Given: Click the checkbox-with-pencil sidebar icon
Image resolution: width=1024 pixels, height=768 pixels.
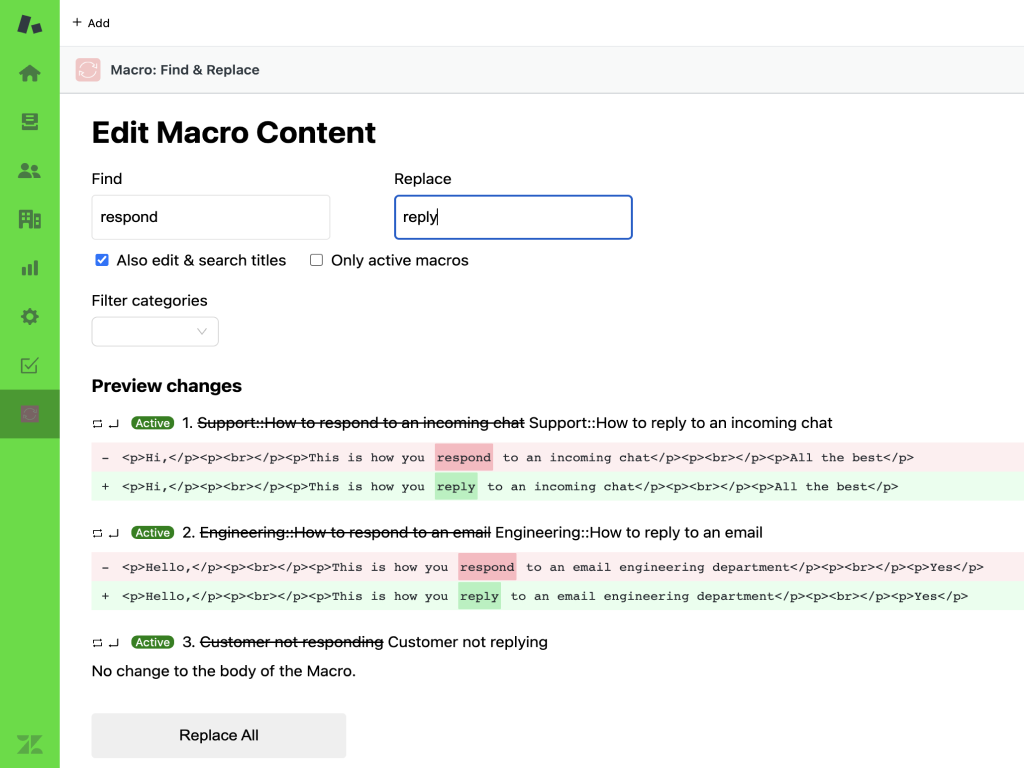Looking at the screenshot, I should [30, 366].
